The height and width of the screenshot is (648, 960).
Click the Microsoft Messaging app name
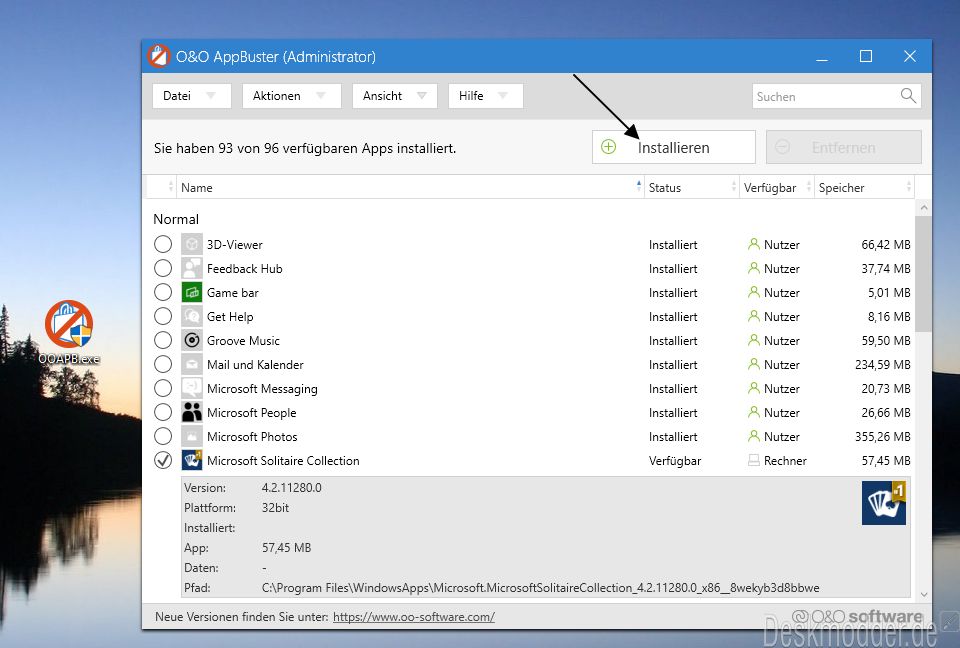[262, 389]
